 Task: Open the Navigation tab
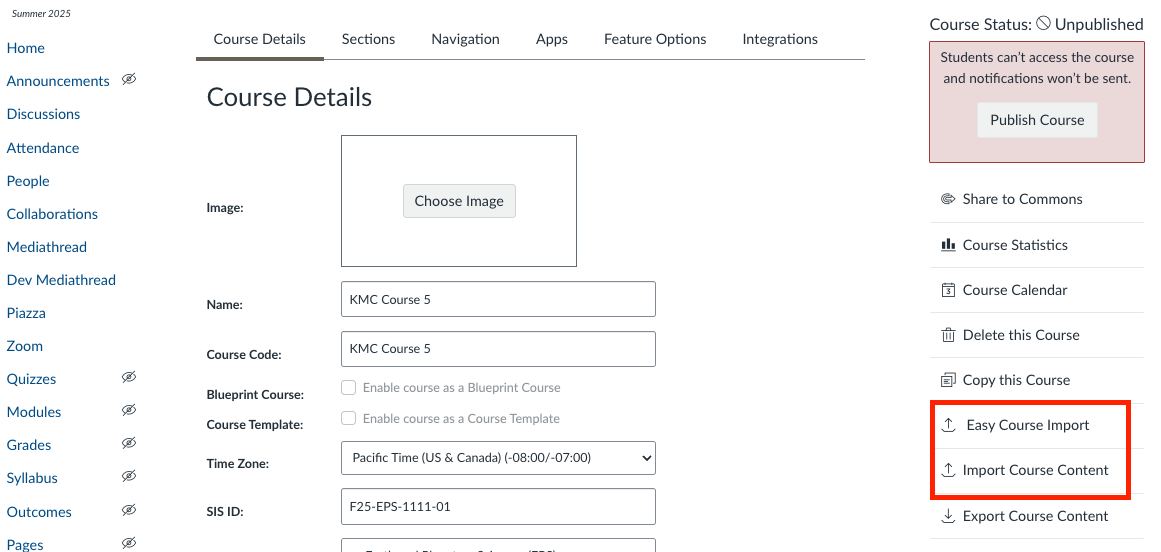(466, 39)
